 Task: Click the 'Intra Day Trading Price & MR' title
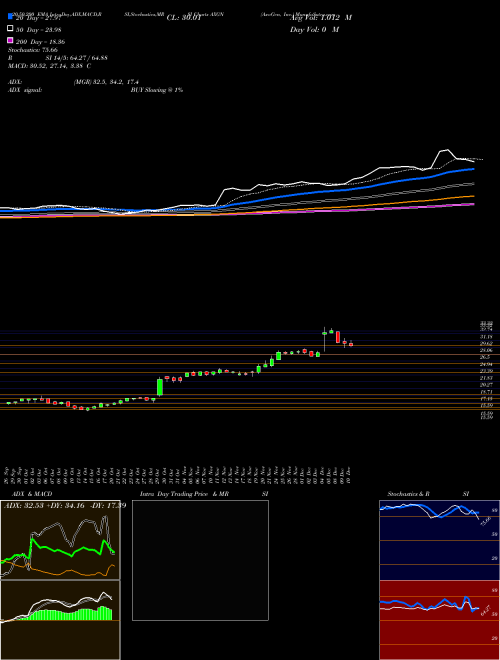pos(184,494)
